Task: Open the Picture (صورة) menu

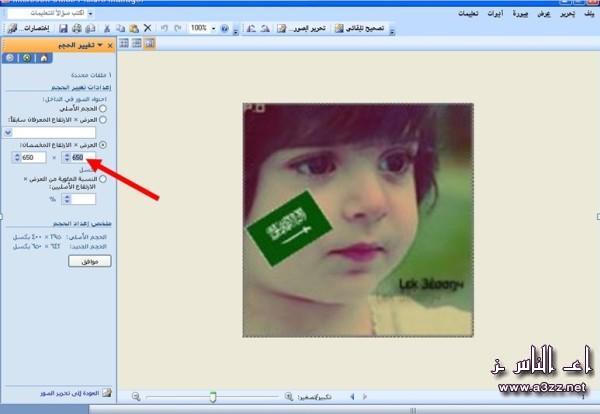Action: coord(520,14)
